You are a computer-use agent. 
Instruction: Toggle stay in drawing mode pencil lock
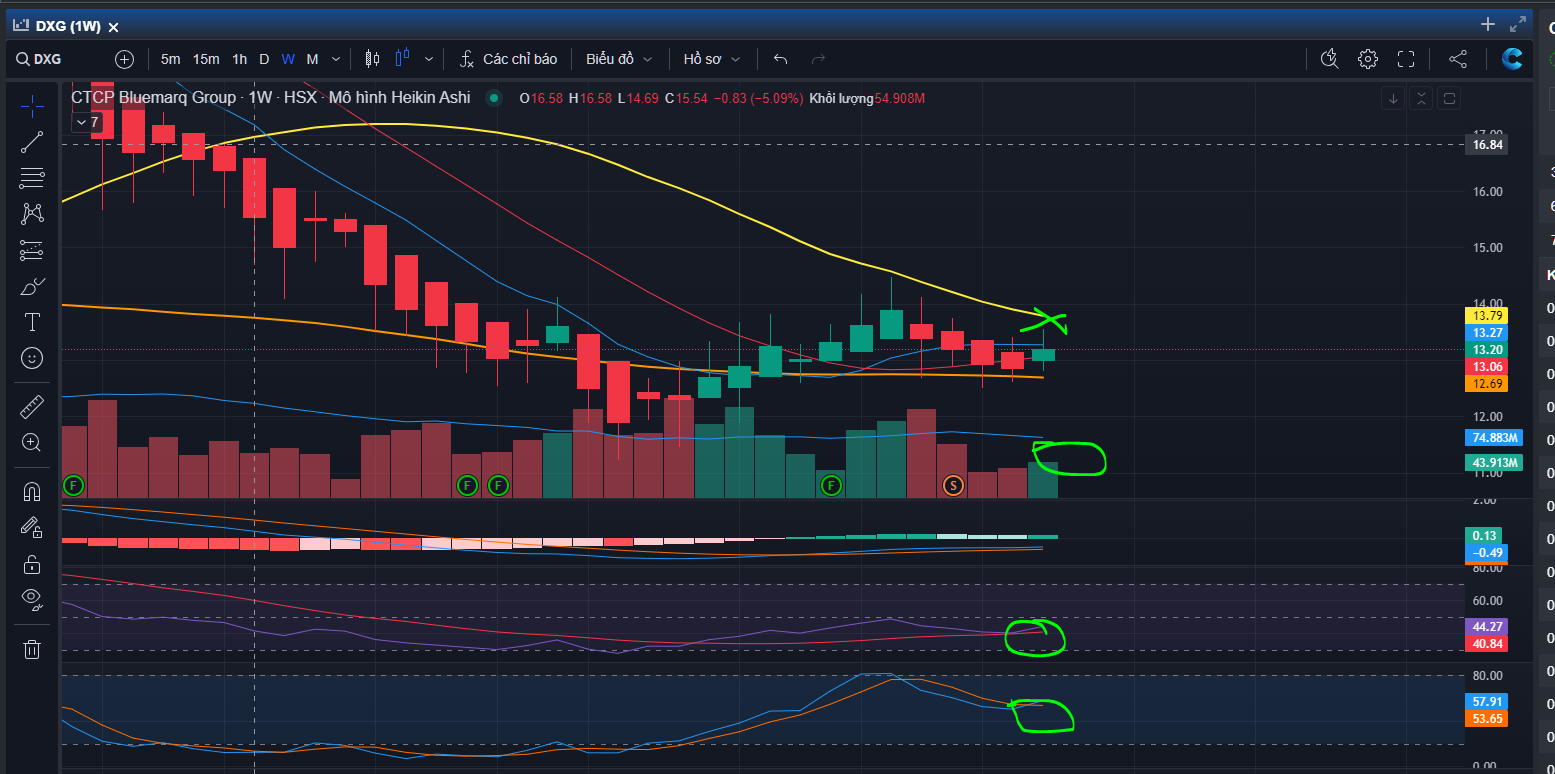pos(32,527)
